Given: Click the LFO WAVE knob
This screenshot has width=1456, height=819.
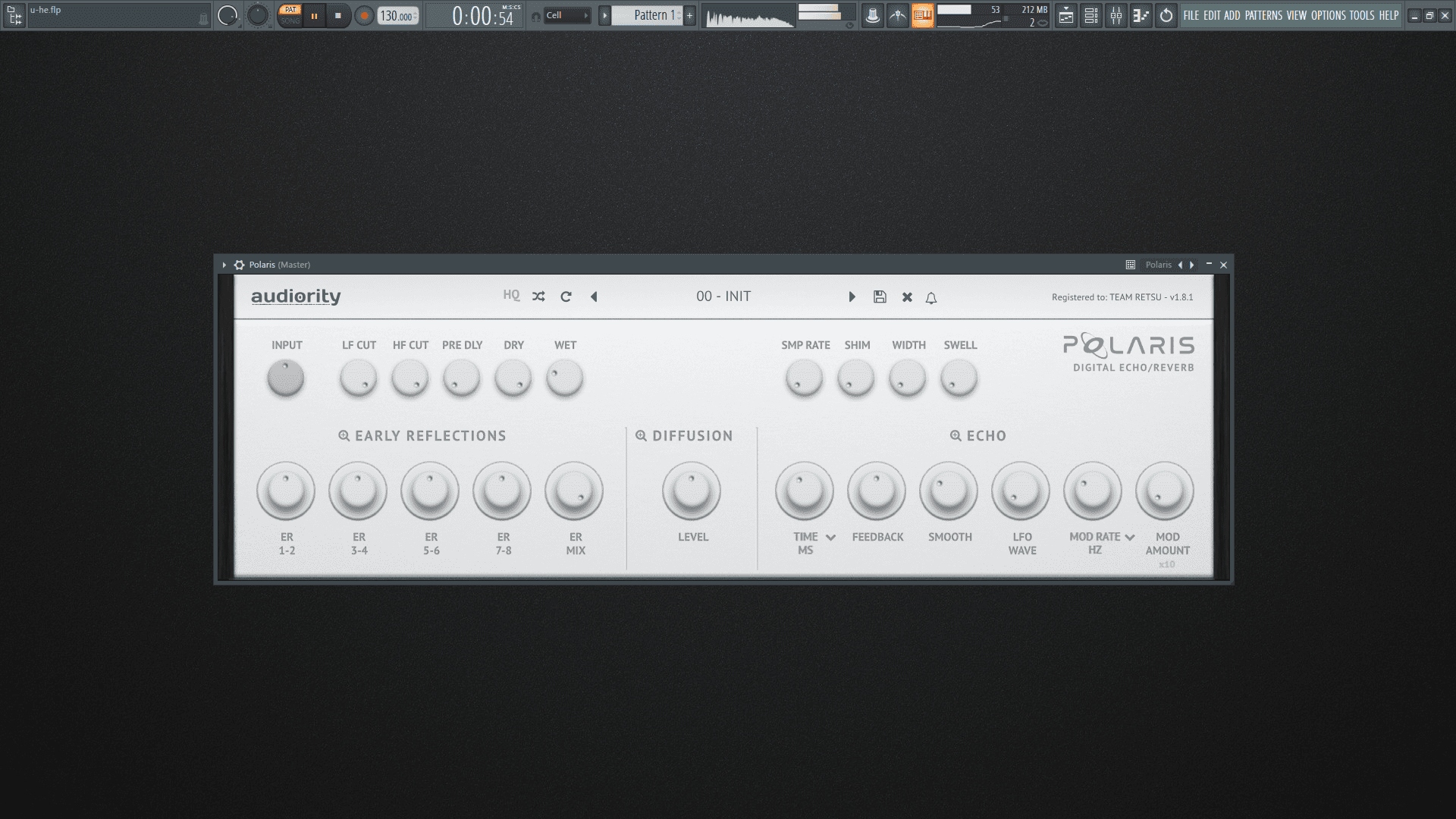Looking at the screenshot, I should pyautogui.click(x=1021, y=491).
